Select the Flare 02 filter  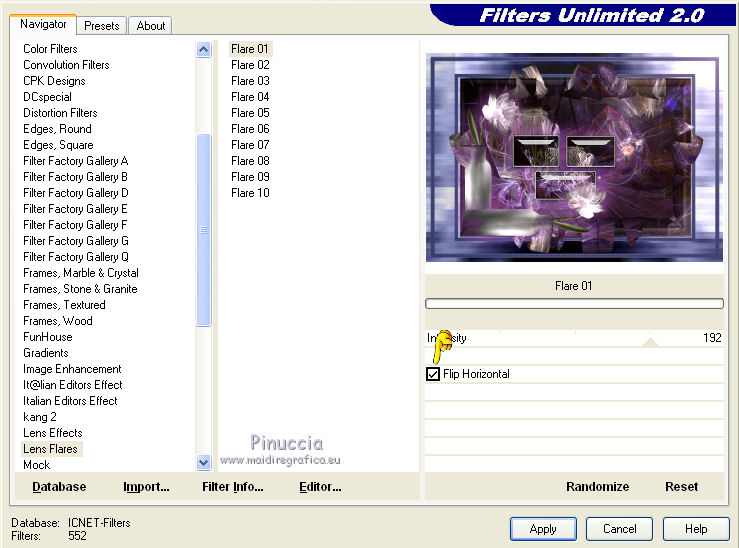tap(250, 65)
